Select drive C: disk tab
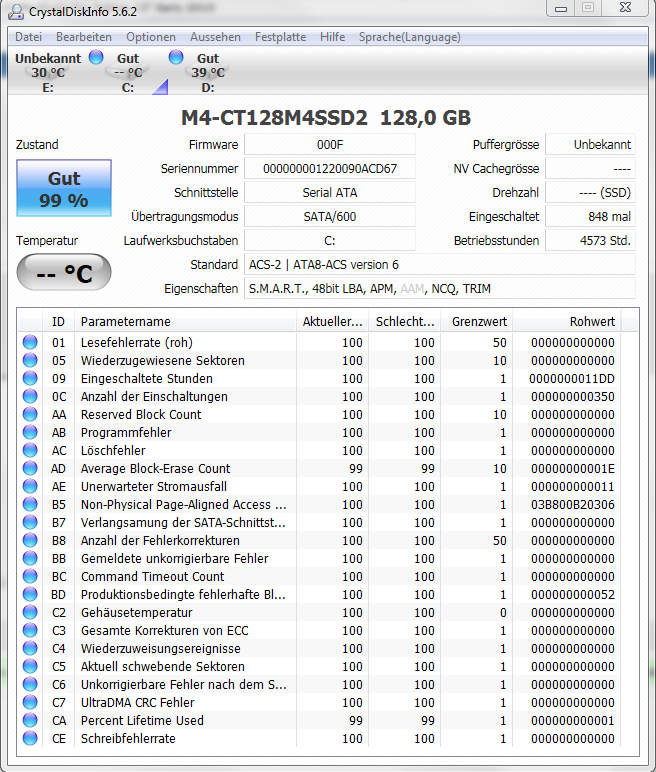The height and width of the screenshot is (772, 656). tap(128, 72)
